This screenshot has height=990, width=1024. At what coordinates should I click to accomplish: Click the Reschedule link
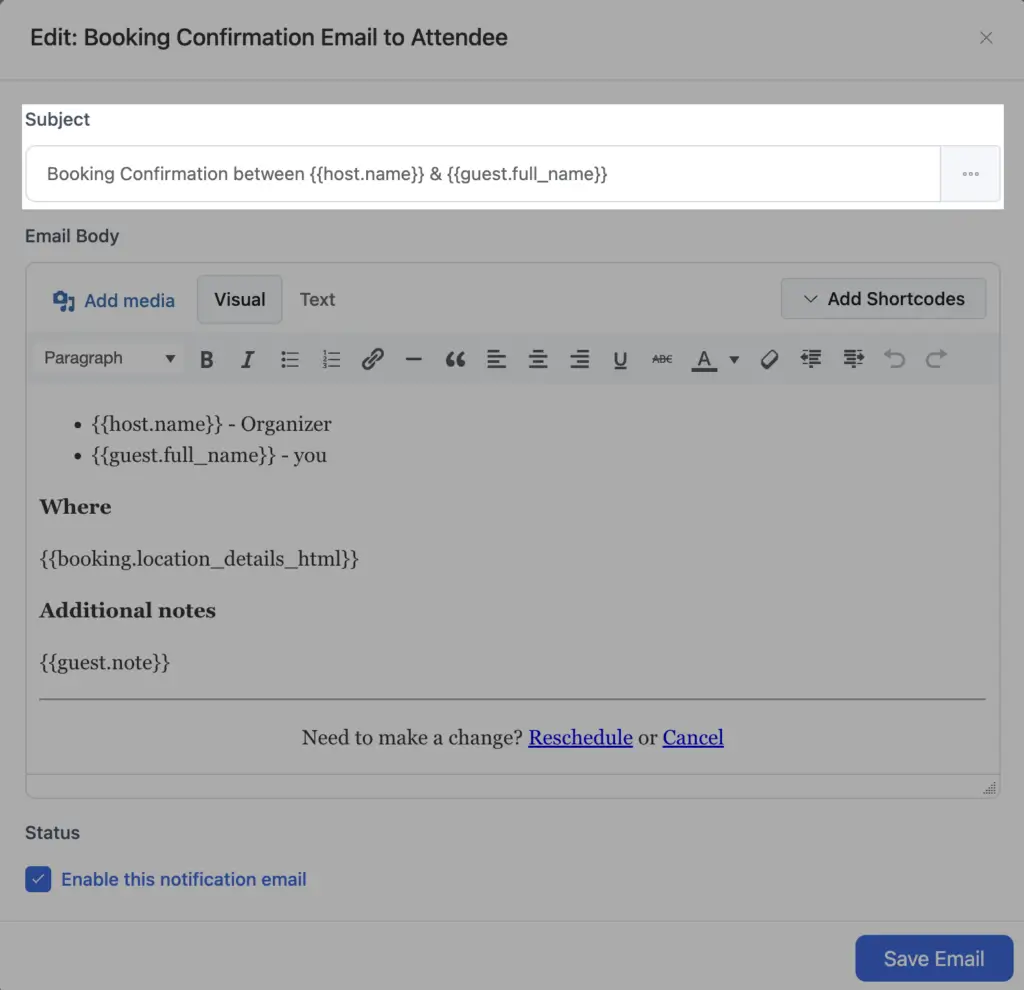[580, 737]
